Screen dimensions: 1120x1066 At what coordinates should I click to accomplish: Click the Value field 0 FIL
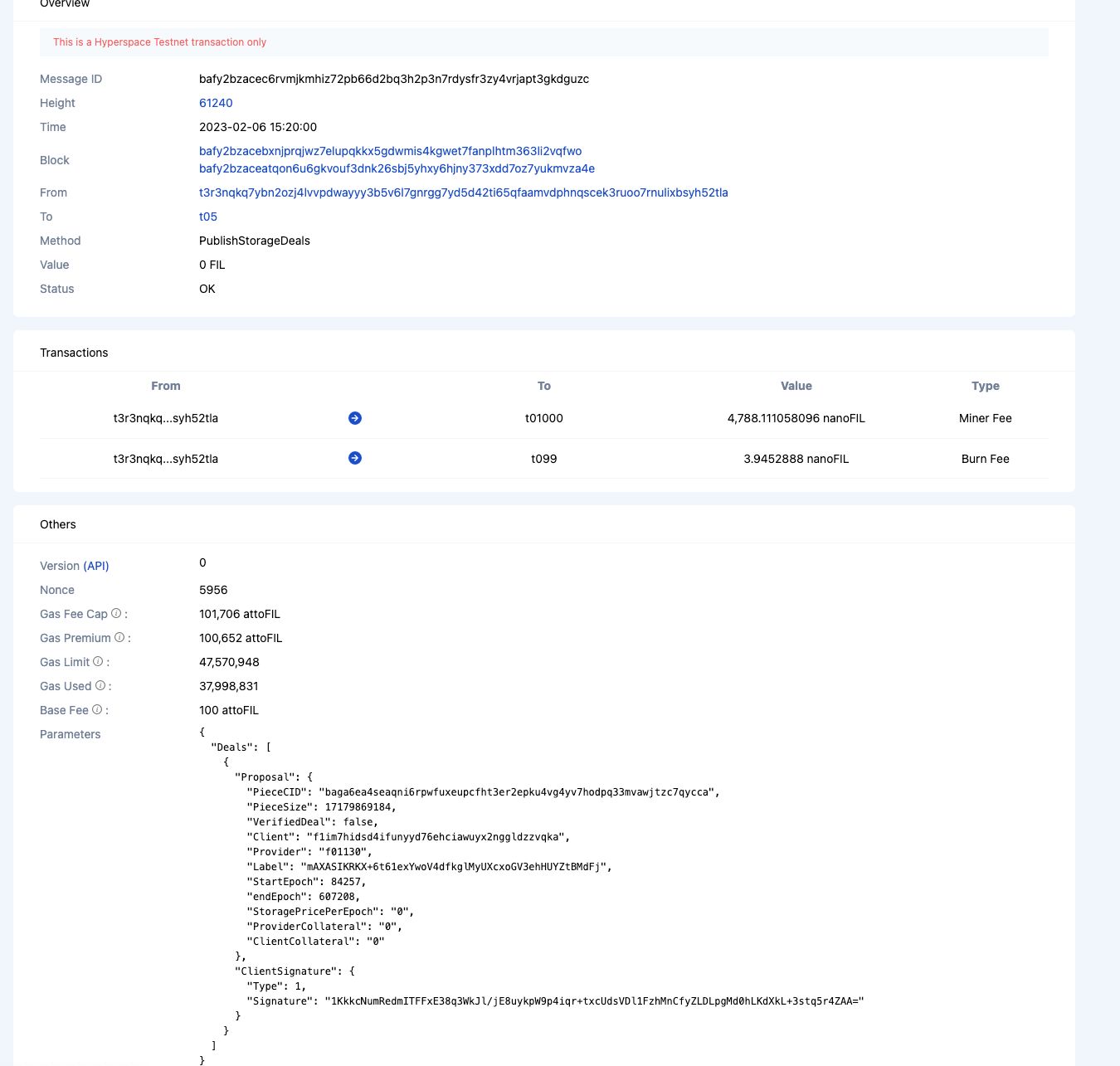212,265
